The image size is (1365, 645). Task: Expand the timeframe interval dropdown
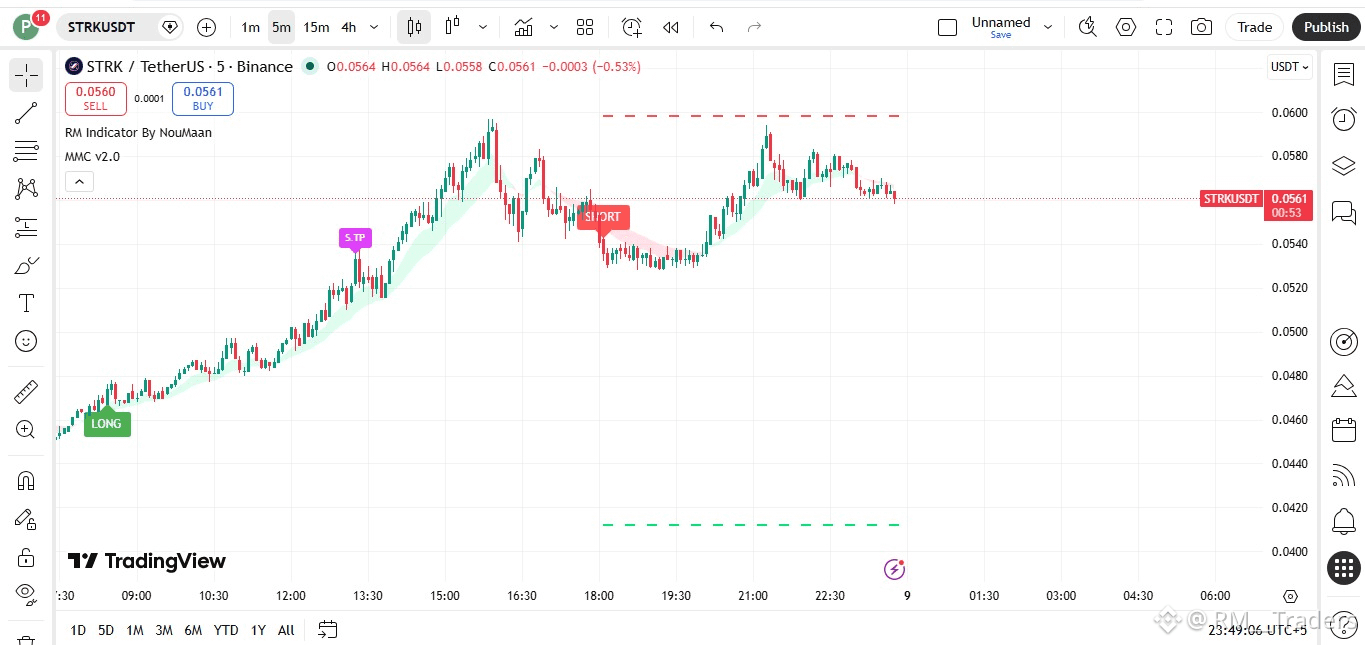click(374, 27)
